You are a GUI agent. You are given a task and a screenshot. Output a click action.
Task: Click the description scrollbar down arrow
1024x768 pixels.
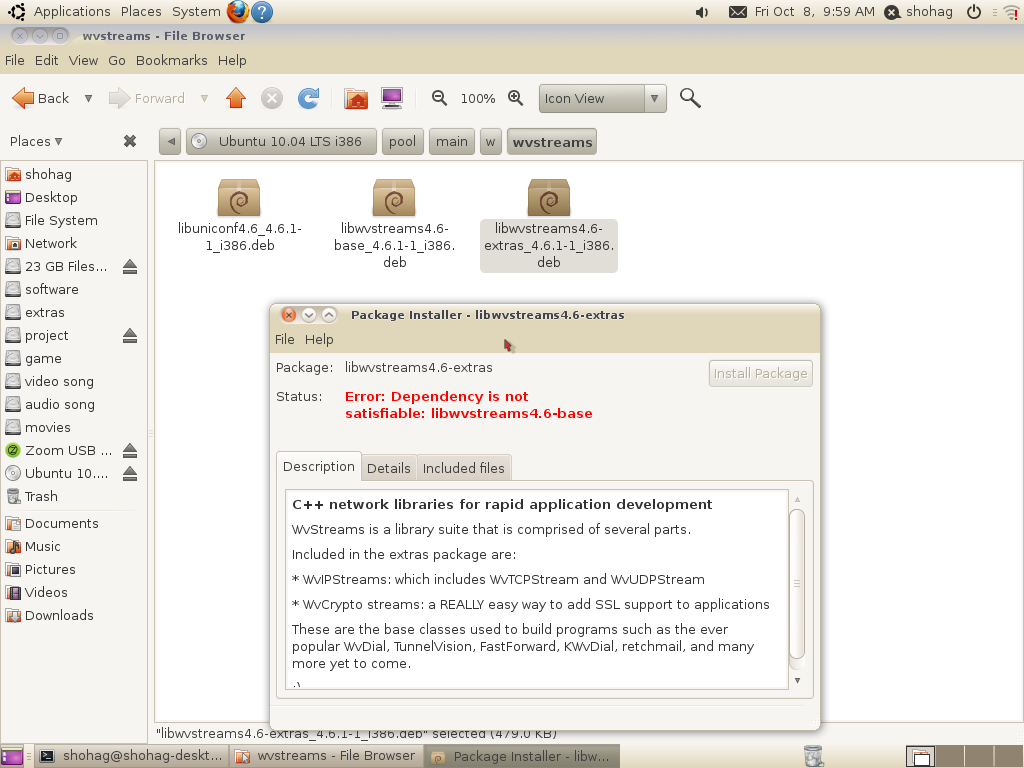(797, 680)
